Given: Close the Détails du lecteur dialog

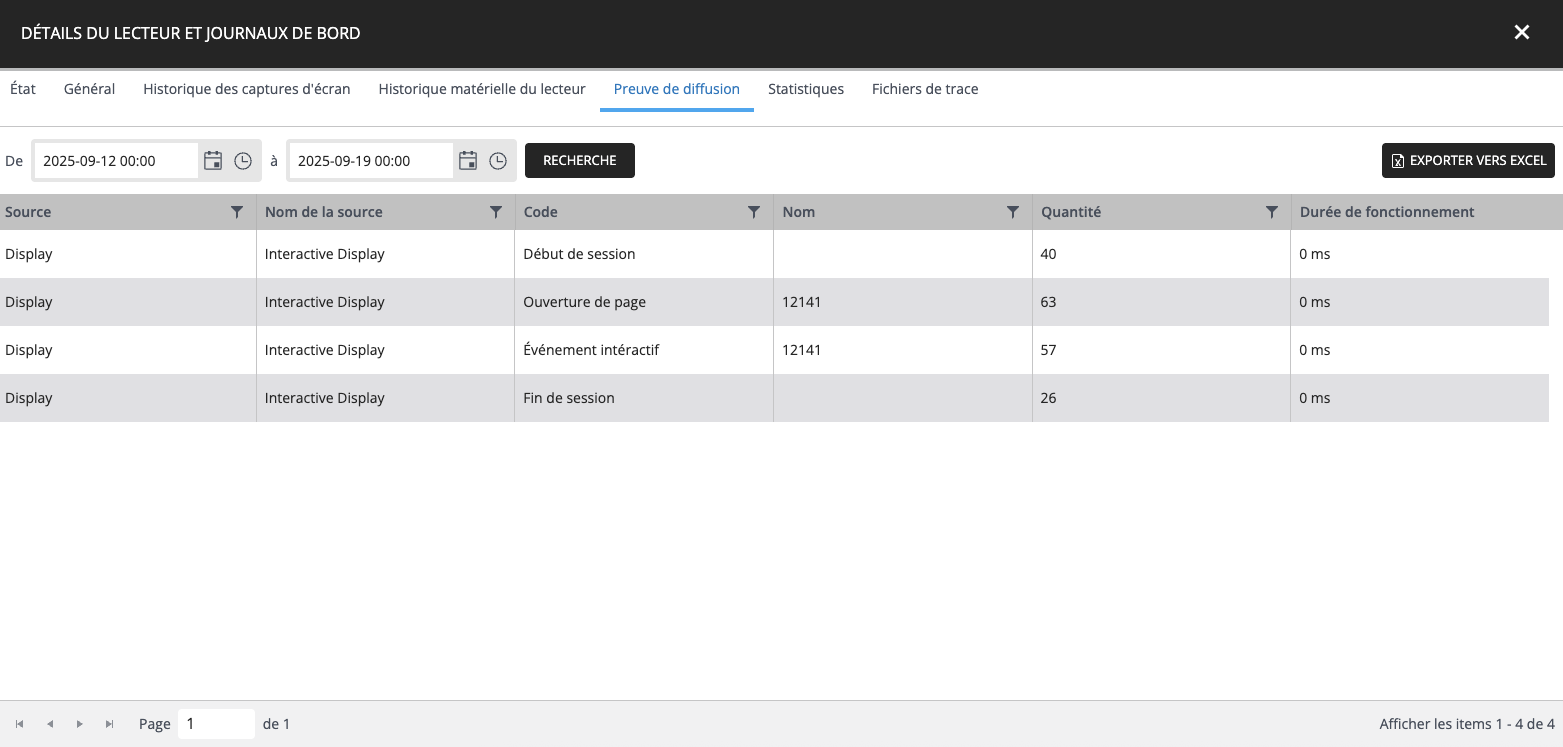Looking at the screenshot, I should coord(1521,33).
